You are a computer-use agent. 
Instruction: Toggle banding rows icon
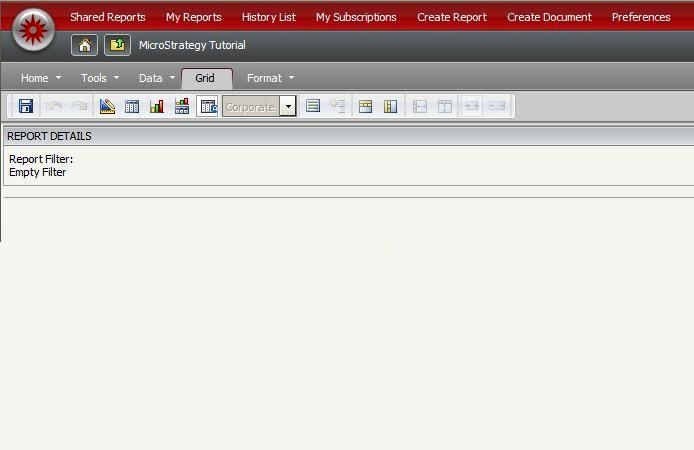(313, 106)
